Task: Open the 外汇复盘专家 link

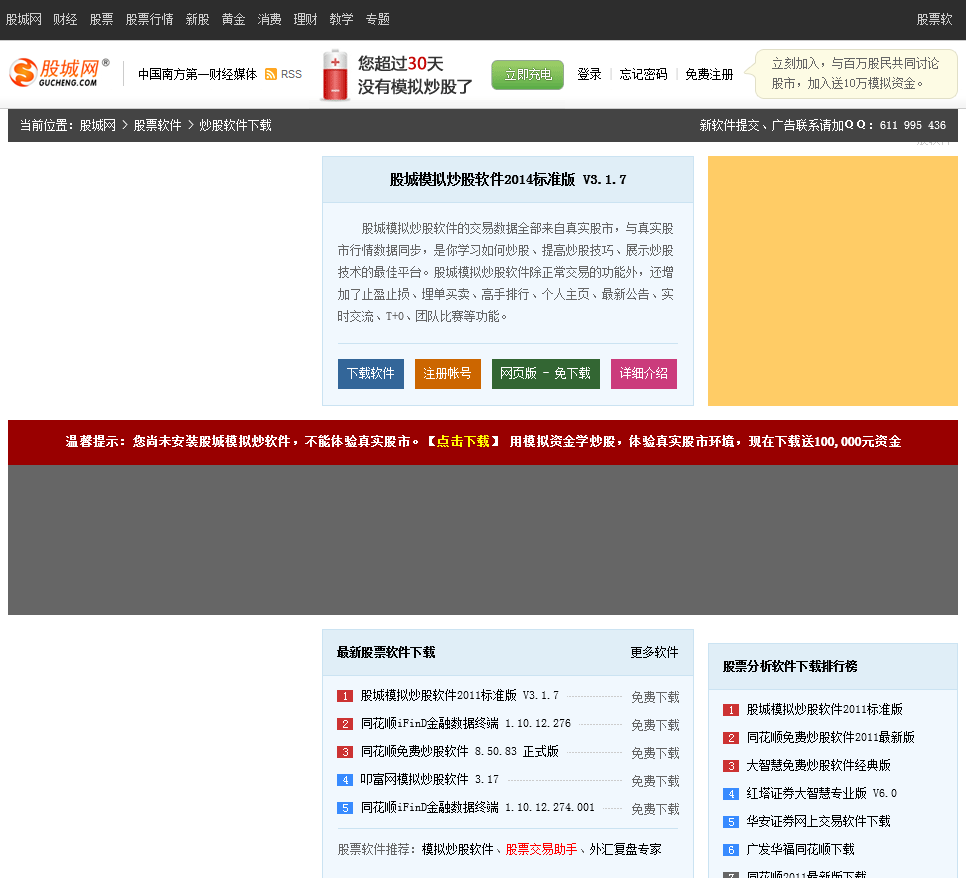Action: pos(625,850)
